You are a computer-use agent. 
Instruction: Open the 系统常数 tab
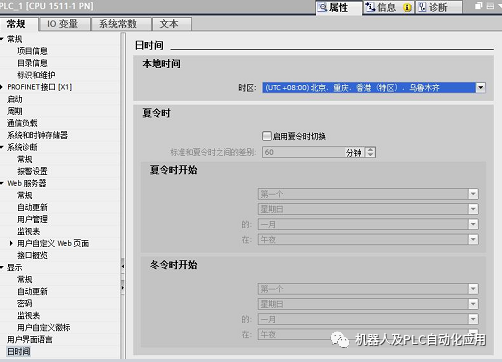click(x=121, y=24)
